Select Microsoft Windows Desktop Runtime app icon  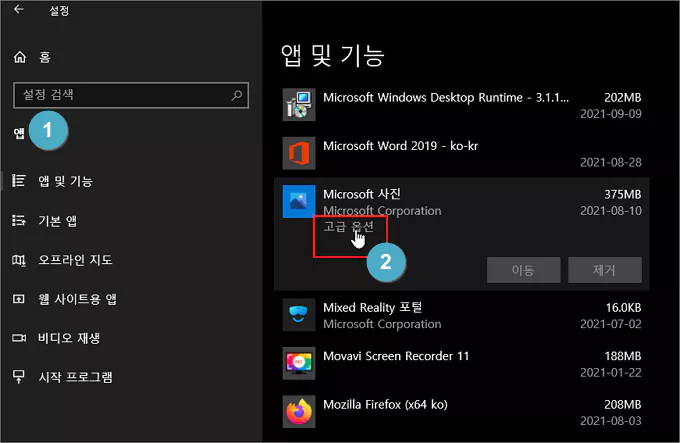[299, 104]
